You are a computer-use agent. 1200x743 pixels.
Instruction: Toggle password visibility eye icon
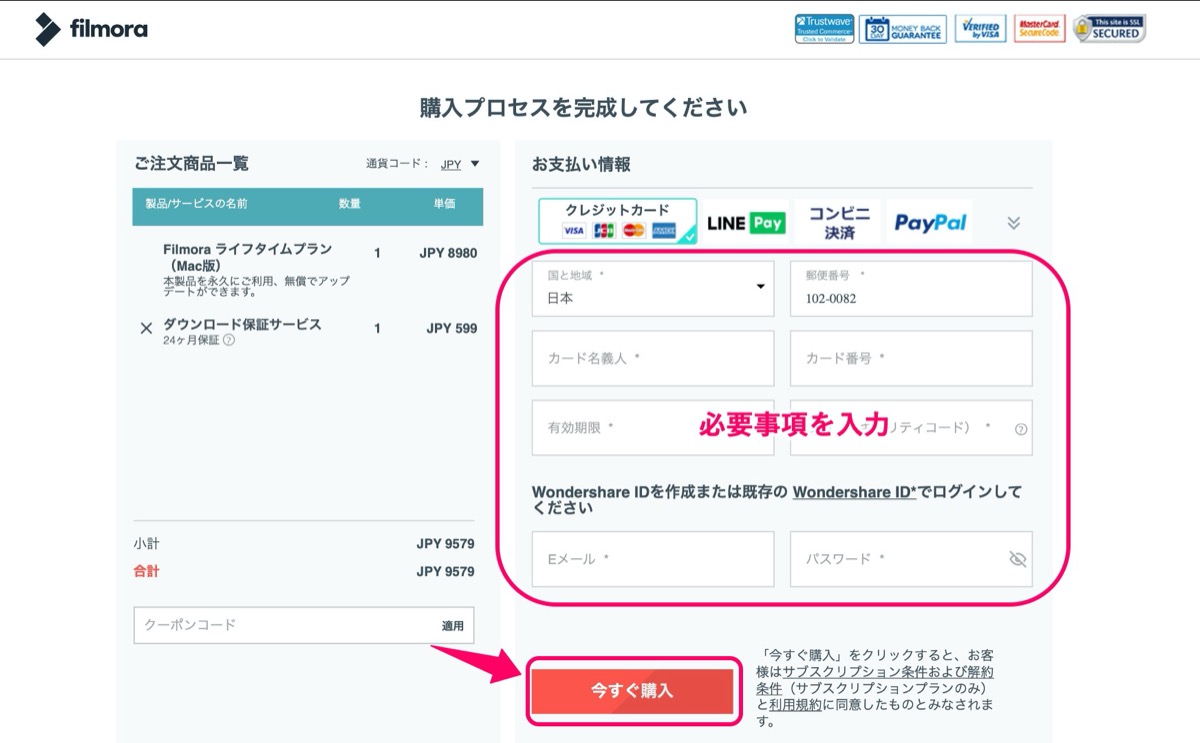(x=1018, y=559)
